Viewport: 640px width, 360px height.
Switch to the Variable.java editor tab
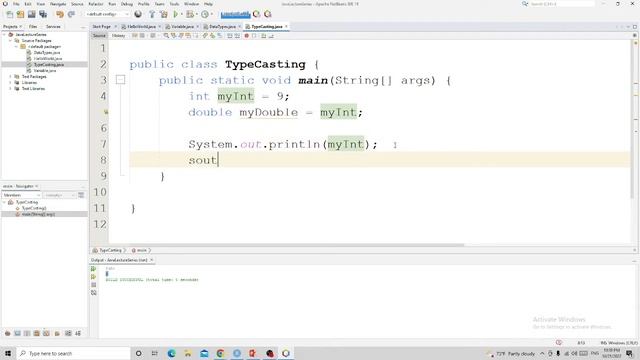coord(182,27)
